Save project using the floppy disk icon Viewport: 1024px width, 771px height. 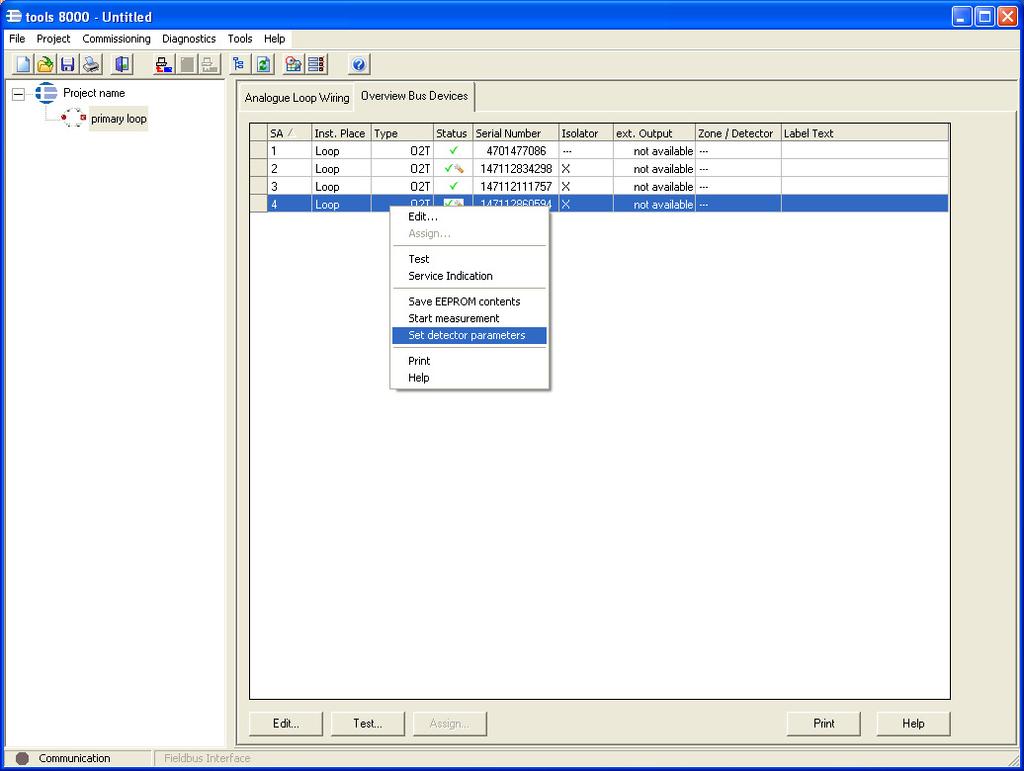(x=67, y=64)
